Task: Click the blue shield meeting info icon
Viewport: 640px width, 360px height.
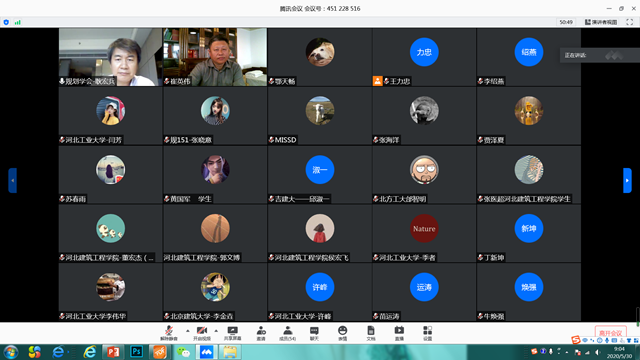Action: coord(6,22)
